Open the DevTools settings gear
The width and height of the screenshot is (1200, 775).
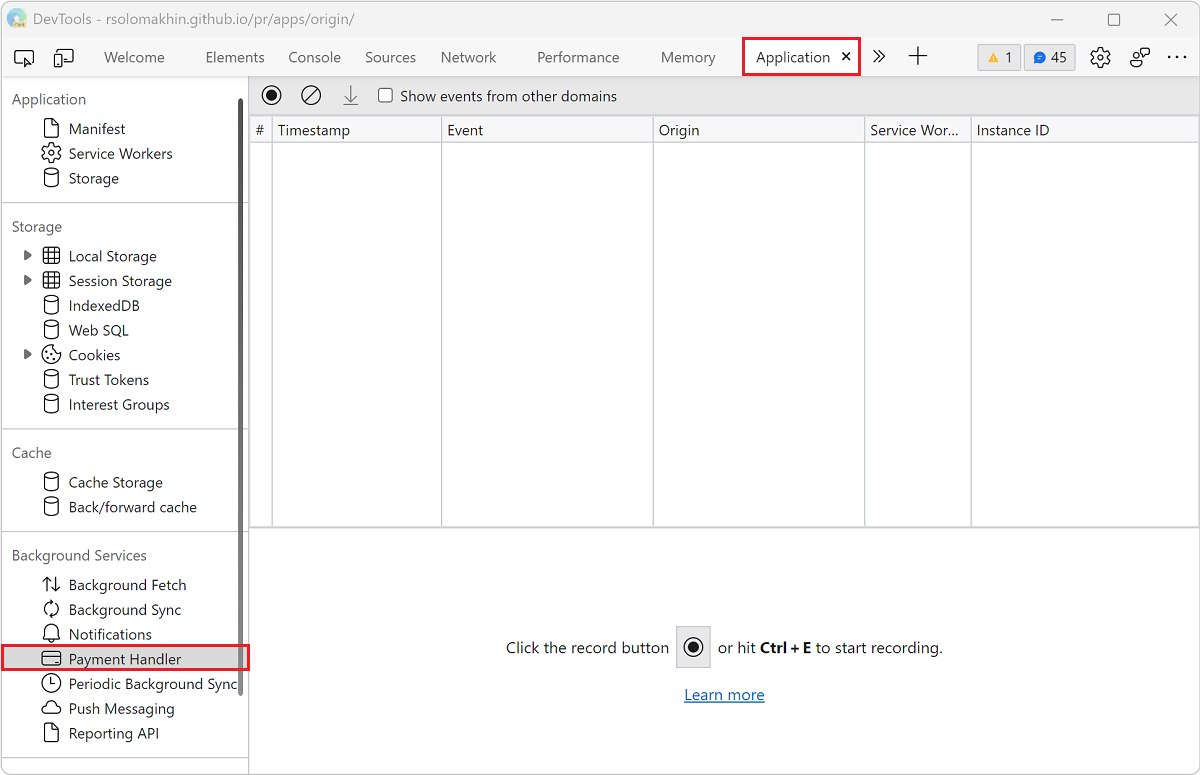coord(1100,57)
